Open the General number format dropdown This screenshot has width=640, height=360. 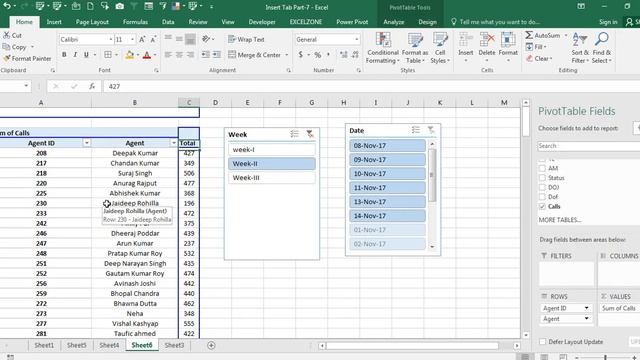coord(357,40)
